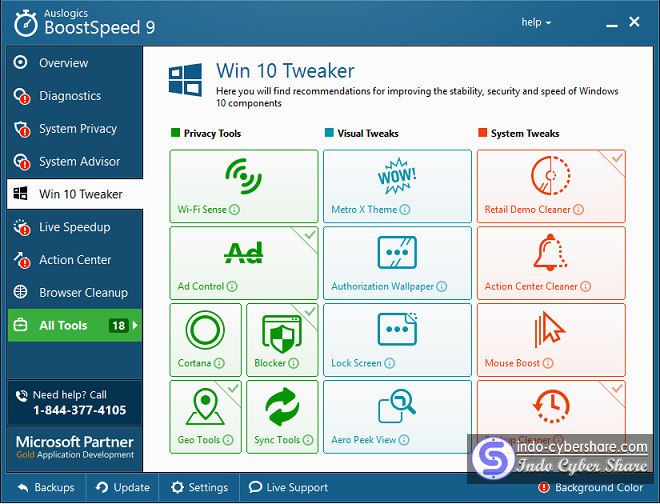The height and width of the screenshot is (504, 660).
Task: Select the Win 10 Tweaker tab
Action: (75, 194)
